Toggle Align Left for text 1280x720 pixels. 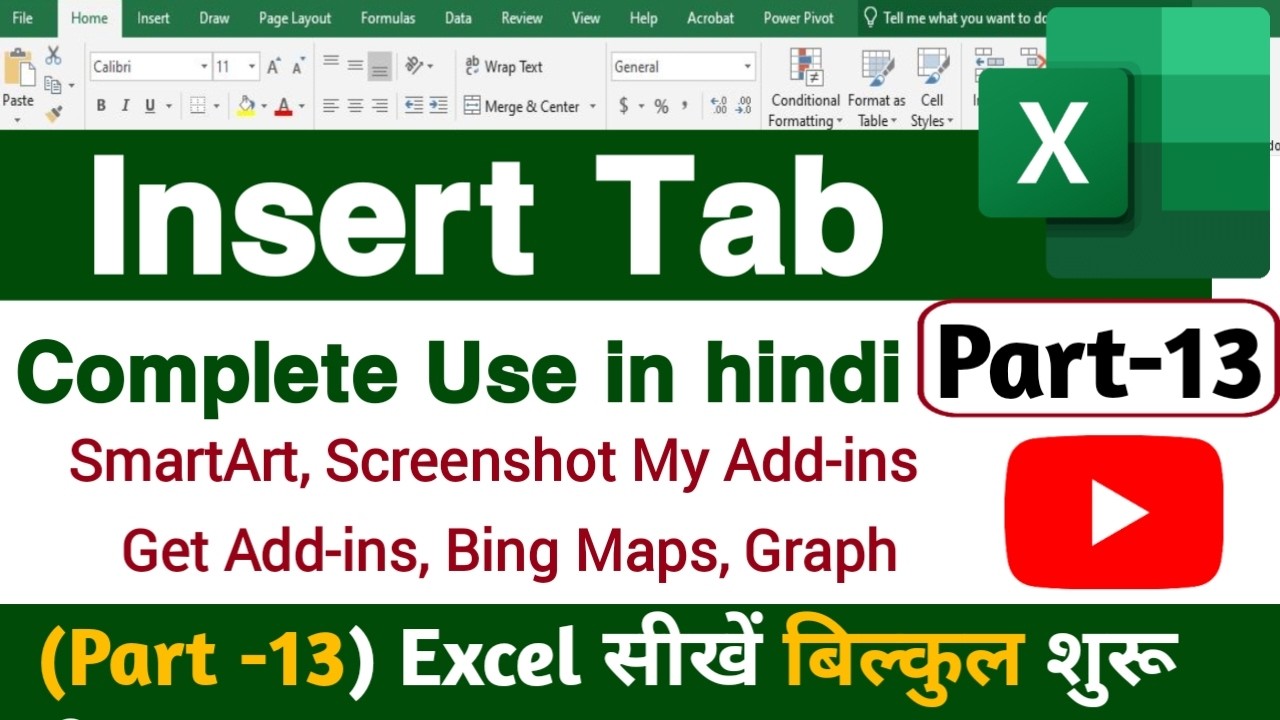[331, 105]
